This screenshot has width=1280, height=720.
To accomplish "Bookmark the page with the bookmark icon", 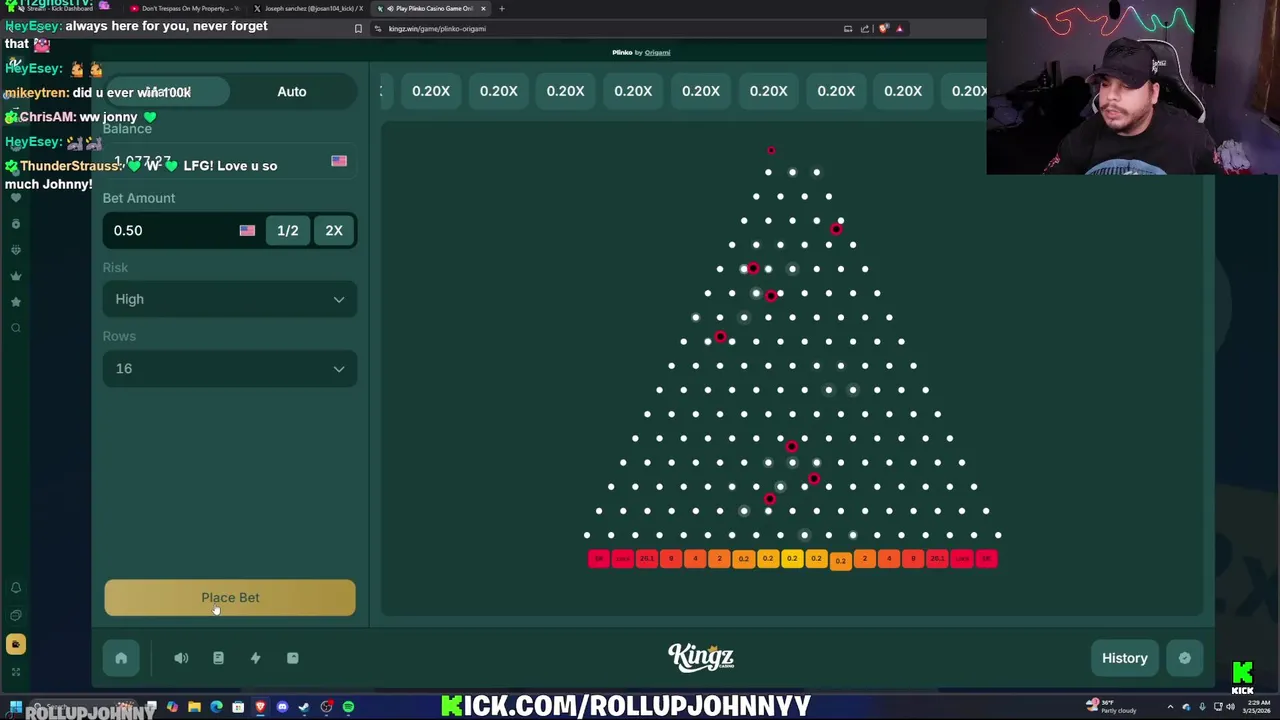I will click(358, 29).
